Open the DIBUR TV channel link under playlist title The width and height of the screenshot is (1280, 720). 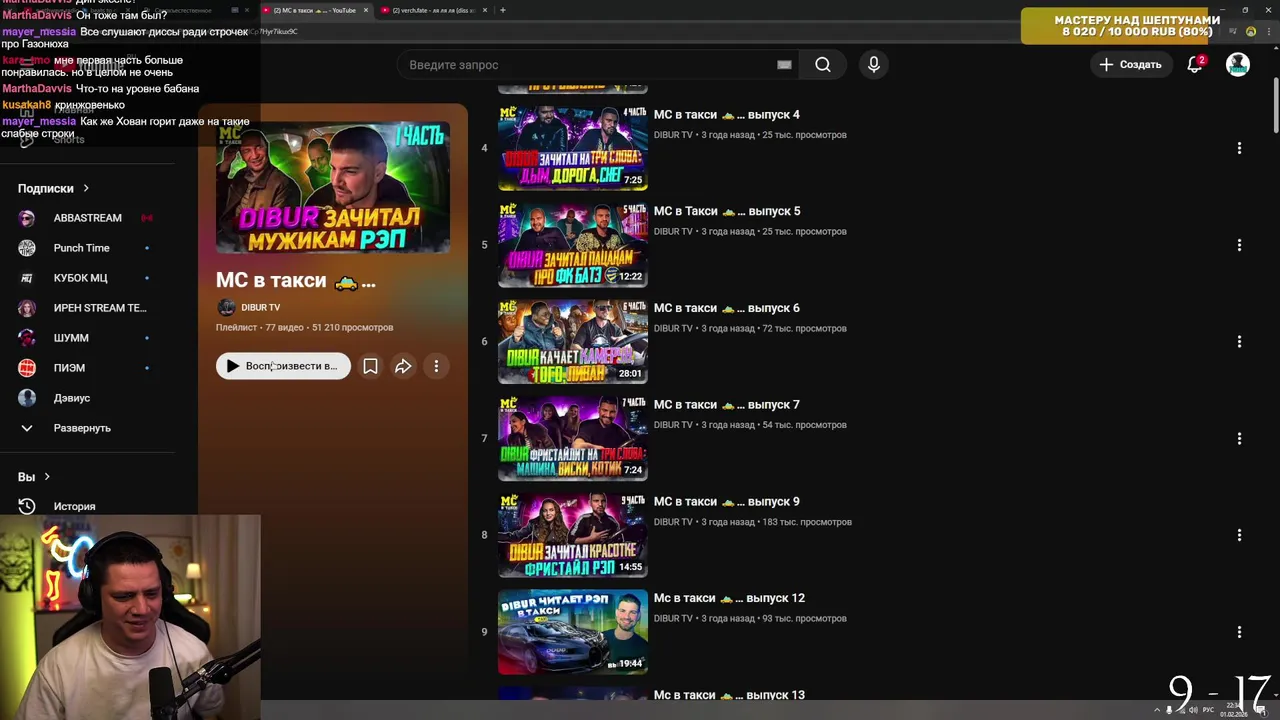tap(261, 307)
